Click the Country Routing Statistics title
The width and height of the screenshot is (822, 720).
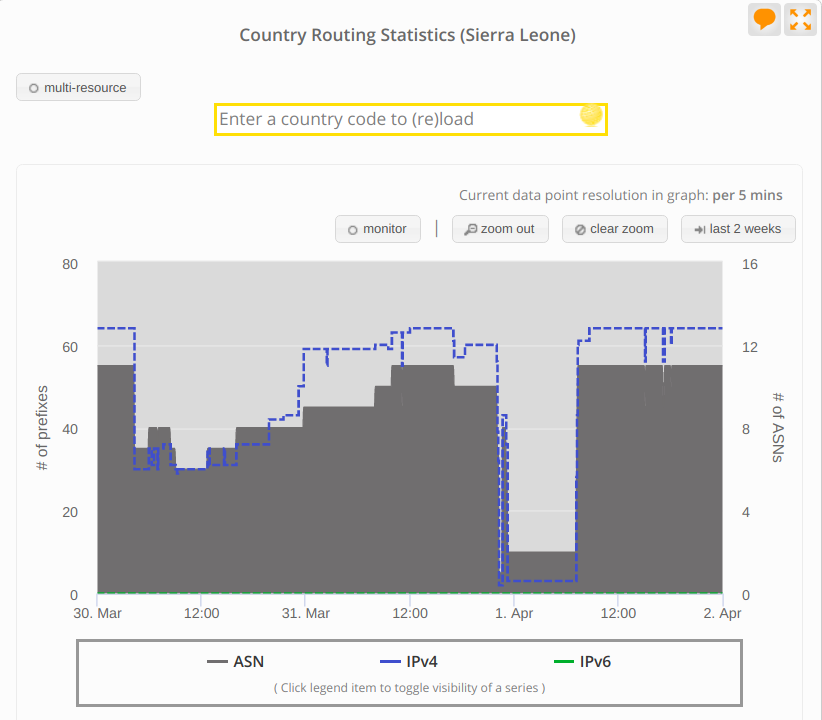coord(406,35)
